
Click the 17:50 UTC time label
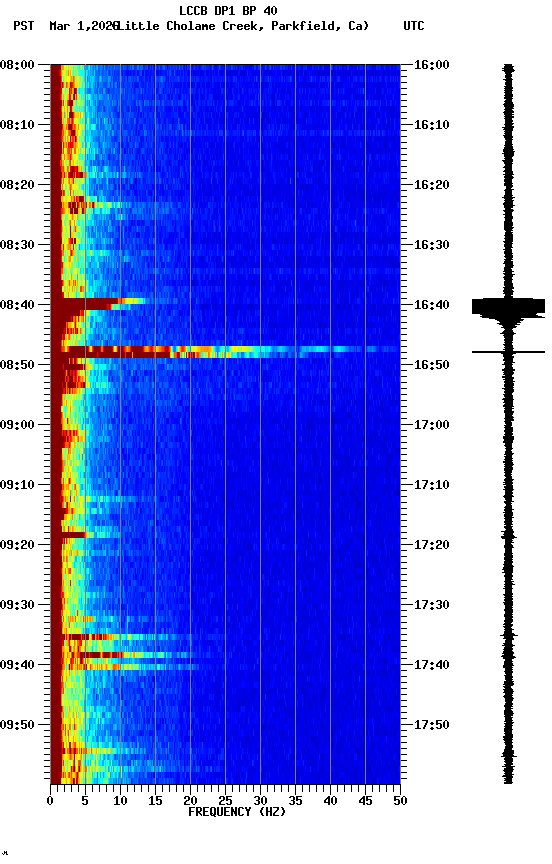[432, 725]
